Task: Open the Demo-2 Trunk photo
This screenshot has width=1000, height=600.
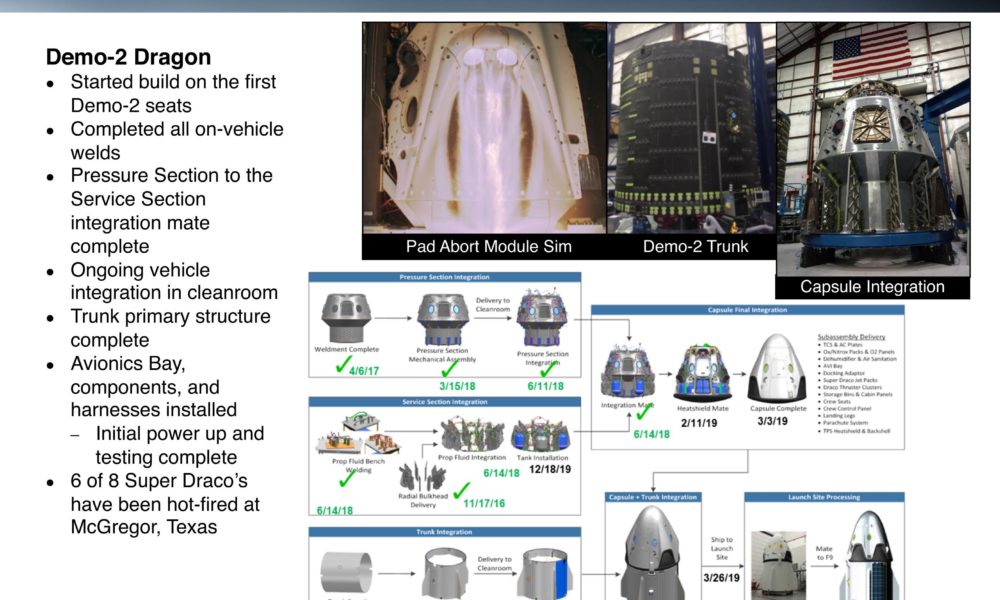Action: click(x=692, y=128)
